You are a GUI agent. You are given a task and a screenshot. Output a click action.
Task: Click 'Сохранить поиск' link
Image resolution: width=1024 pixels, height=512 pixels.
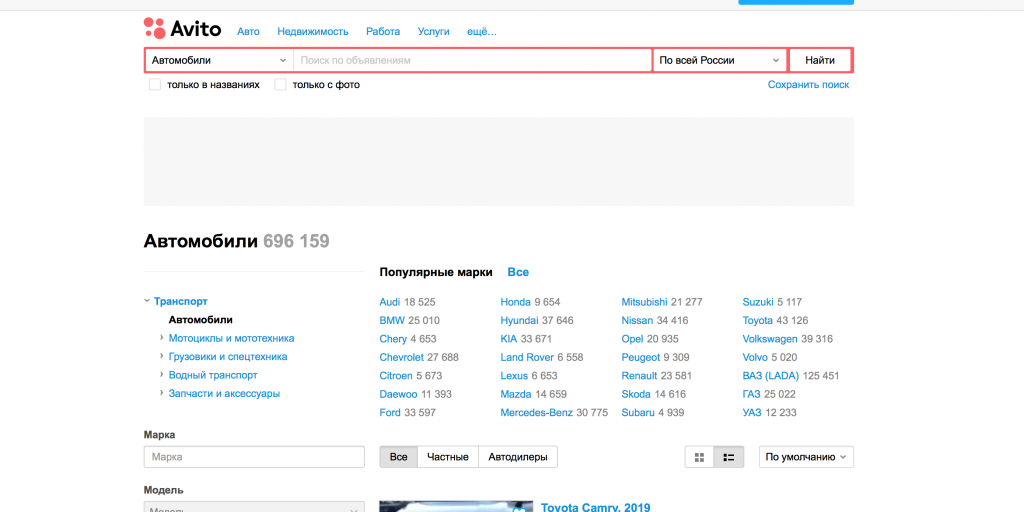[x=808, y=85]
